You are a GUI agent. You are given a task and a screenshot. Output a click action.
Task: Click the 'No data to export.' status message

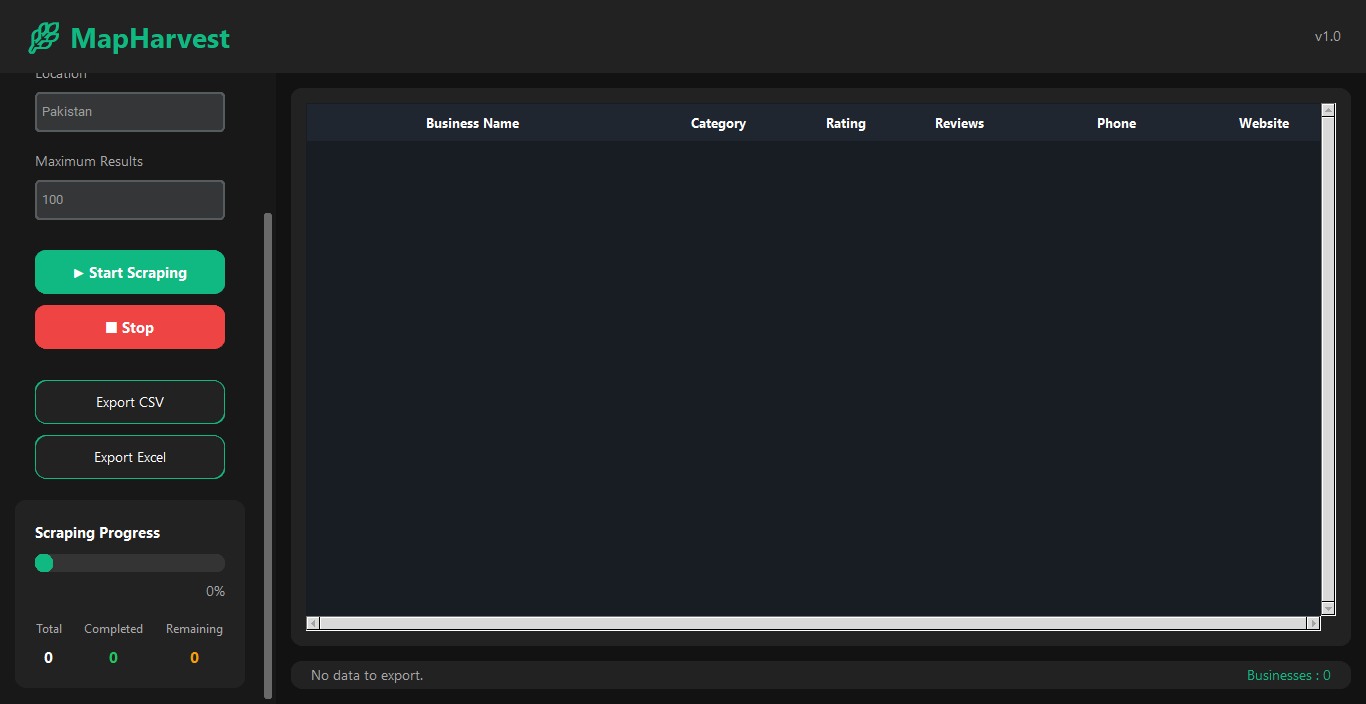(367, 675)
